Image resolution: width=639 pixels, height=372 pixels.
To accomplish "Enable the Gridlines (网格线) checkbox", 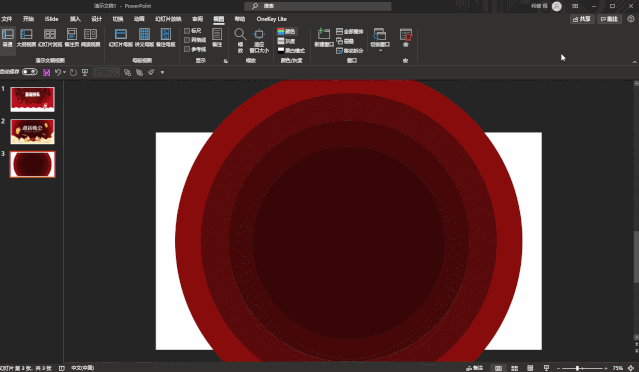I will (x=195, y=40).
